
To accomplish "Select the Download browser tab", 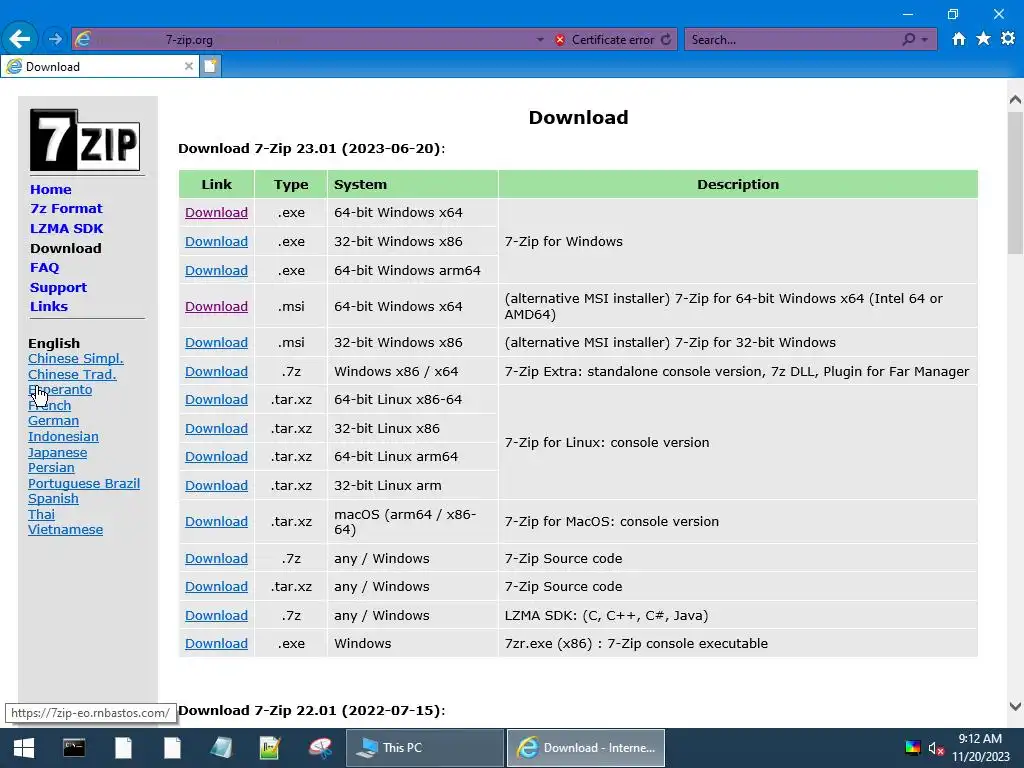I will 99,67.
